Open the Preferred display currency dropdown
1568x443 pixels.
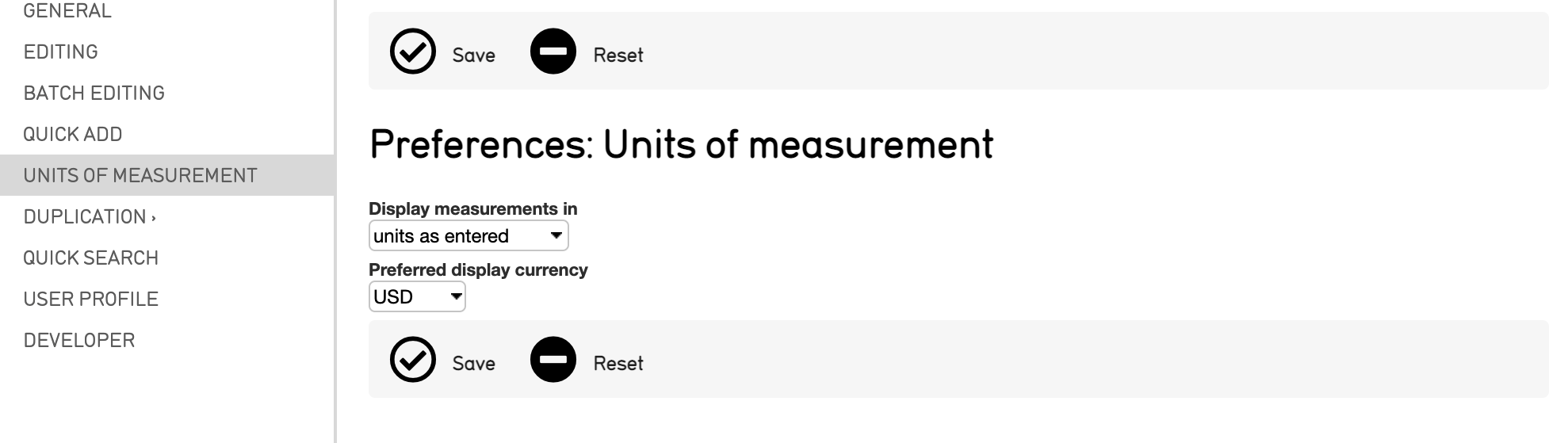coord(417,297)
